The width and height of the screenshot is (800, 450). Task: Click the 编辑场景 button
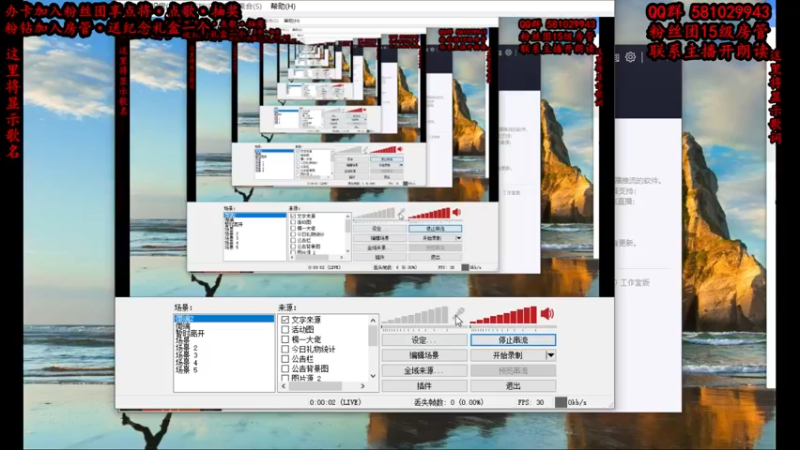coord(424,355)
